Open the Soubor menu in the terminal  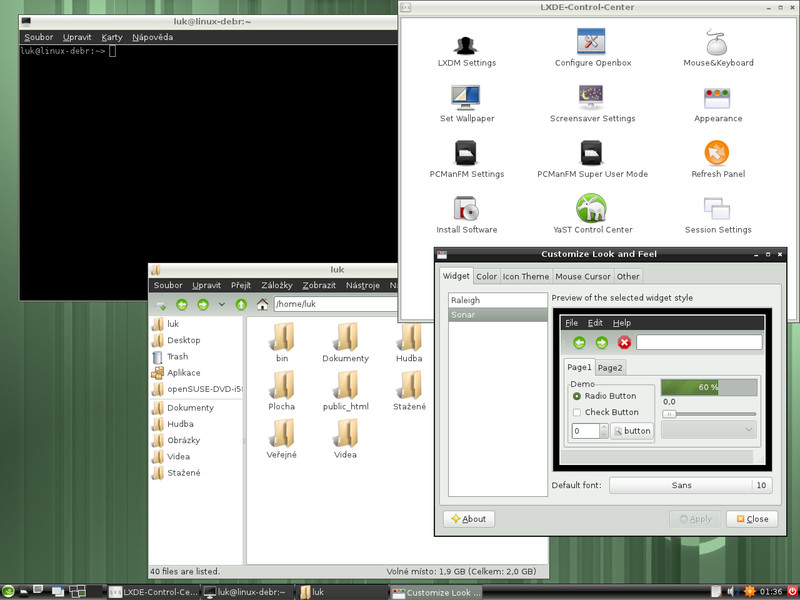[38, 37]
